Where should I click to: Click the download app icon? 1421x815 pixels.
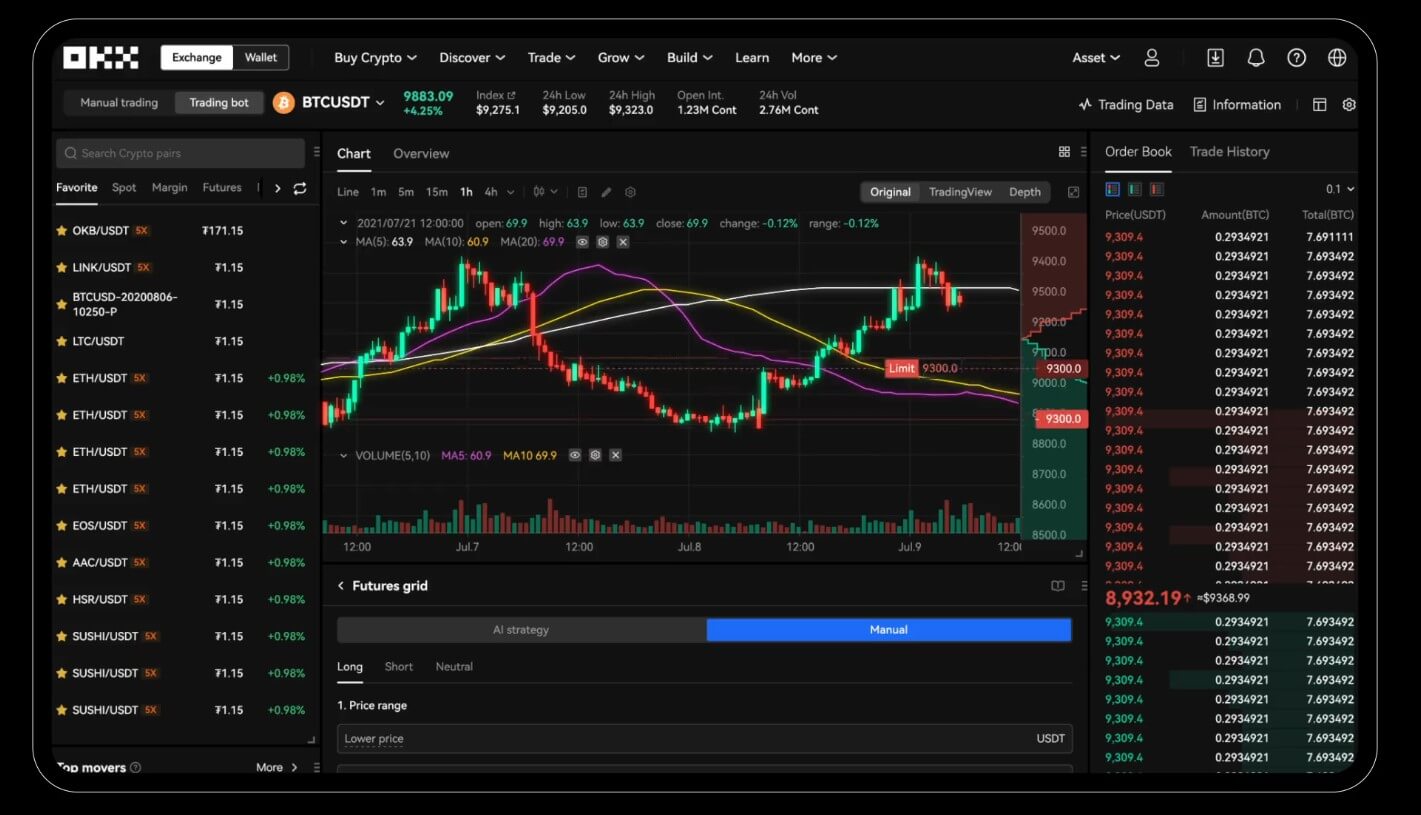pos(1215,58)
